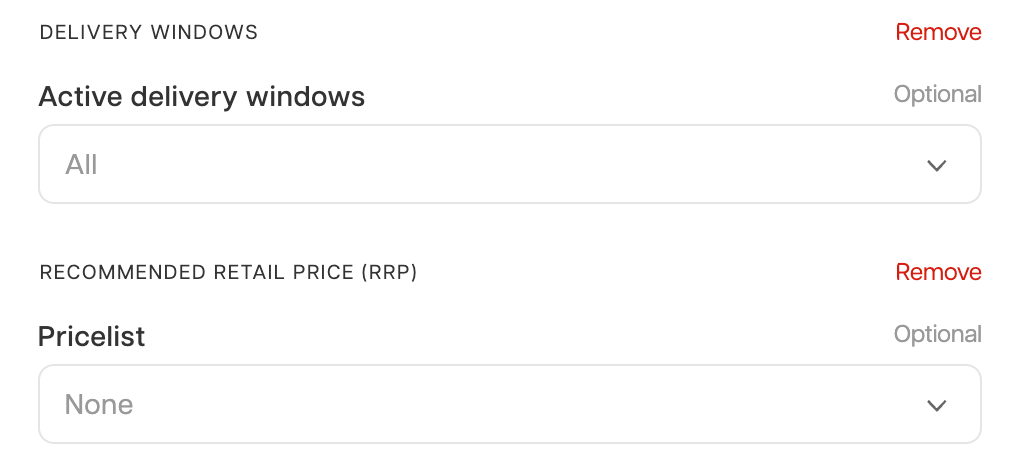Click the RECOMMENDED RETAIL PRICE (RRP) heading

pyautogui.click(x=228, y=272)
